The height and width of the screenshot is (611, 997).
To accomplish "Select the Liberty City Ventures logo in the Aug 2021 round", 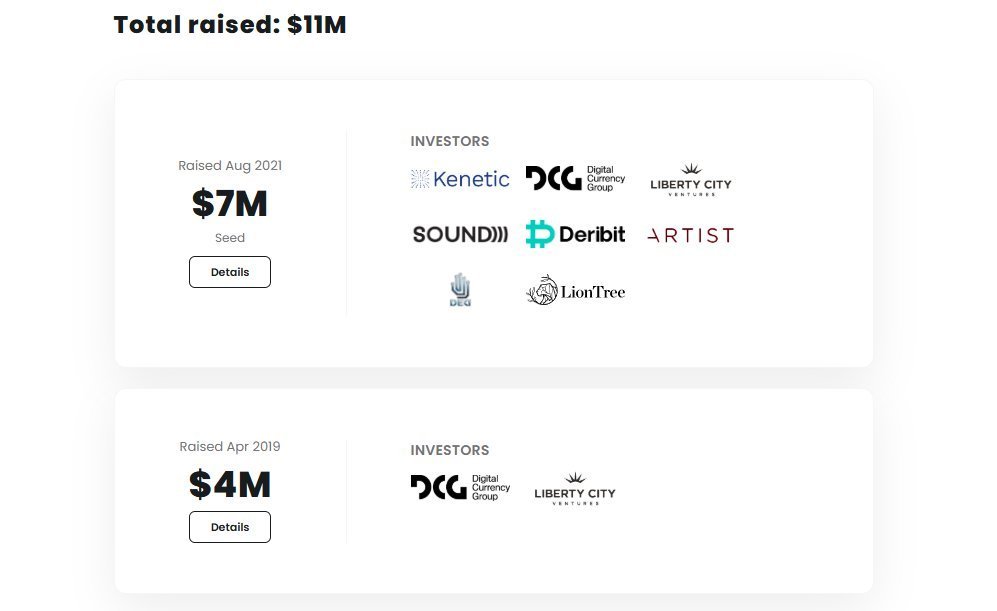I will point(691,179).
